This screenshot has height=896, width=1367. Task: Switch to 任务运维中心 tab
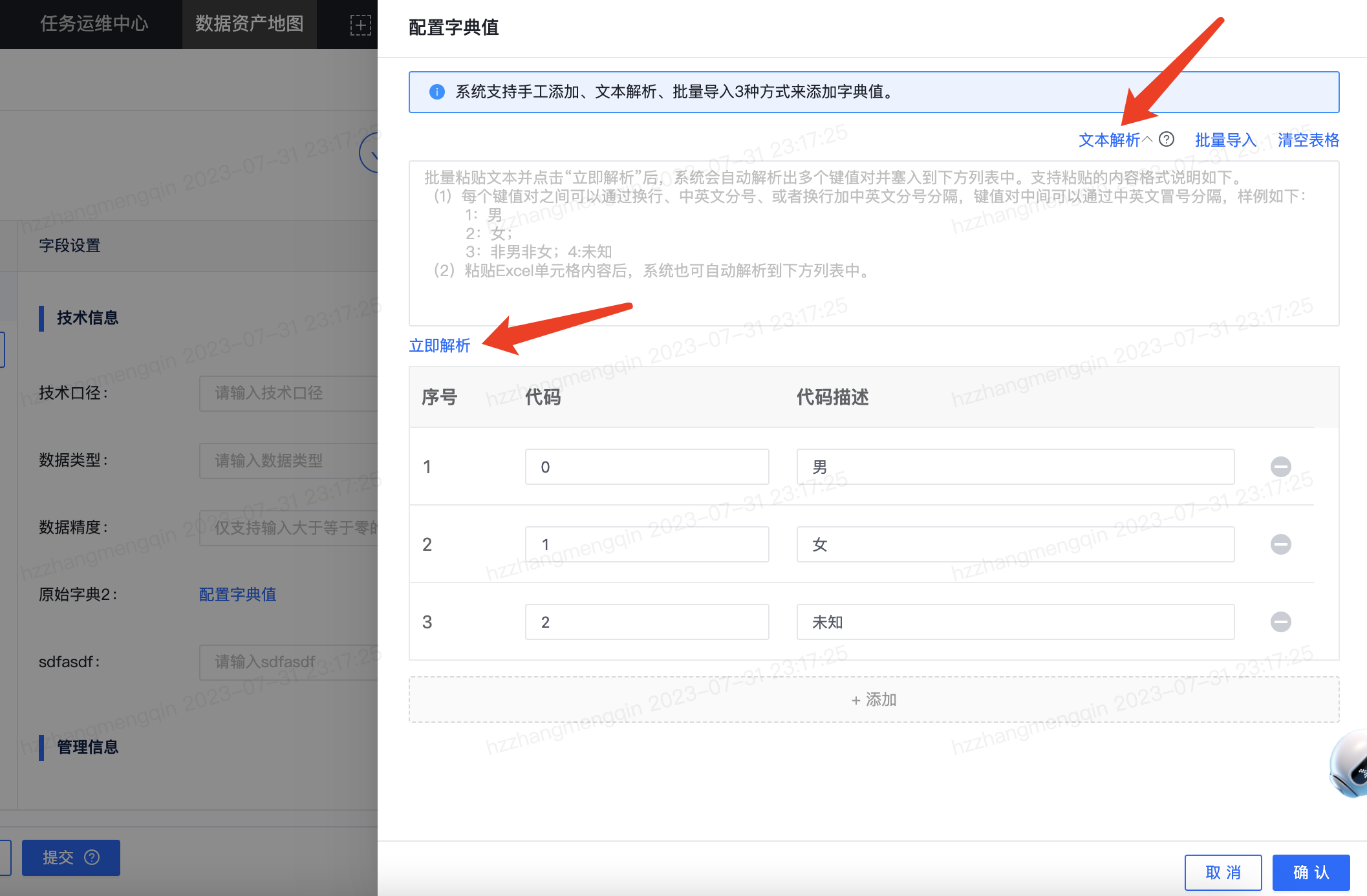coord(94,24)
